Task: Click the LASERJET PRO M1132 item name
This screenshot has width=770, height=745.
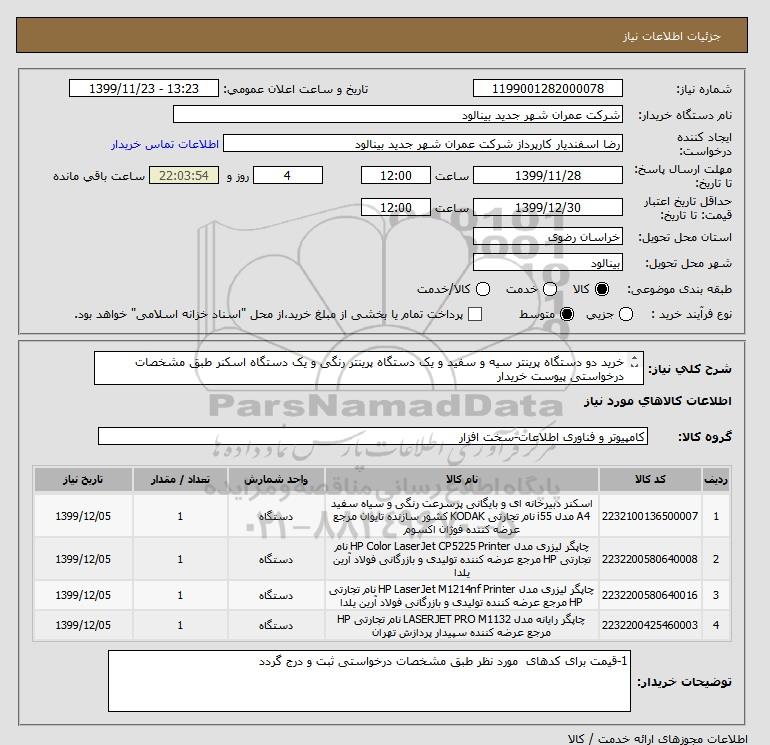Action: point(462,625)
